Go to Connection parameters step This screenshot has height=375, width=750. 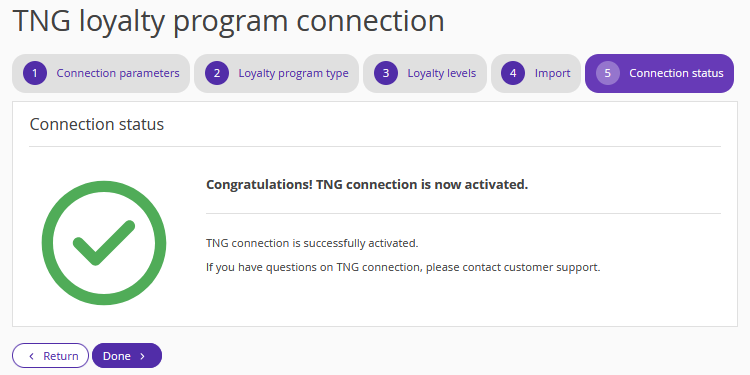pyautogui.click(x=101, y=73)
